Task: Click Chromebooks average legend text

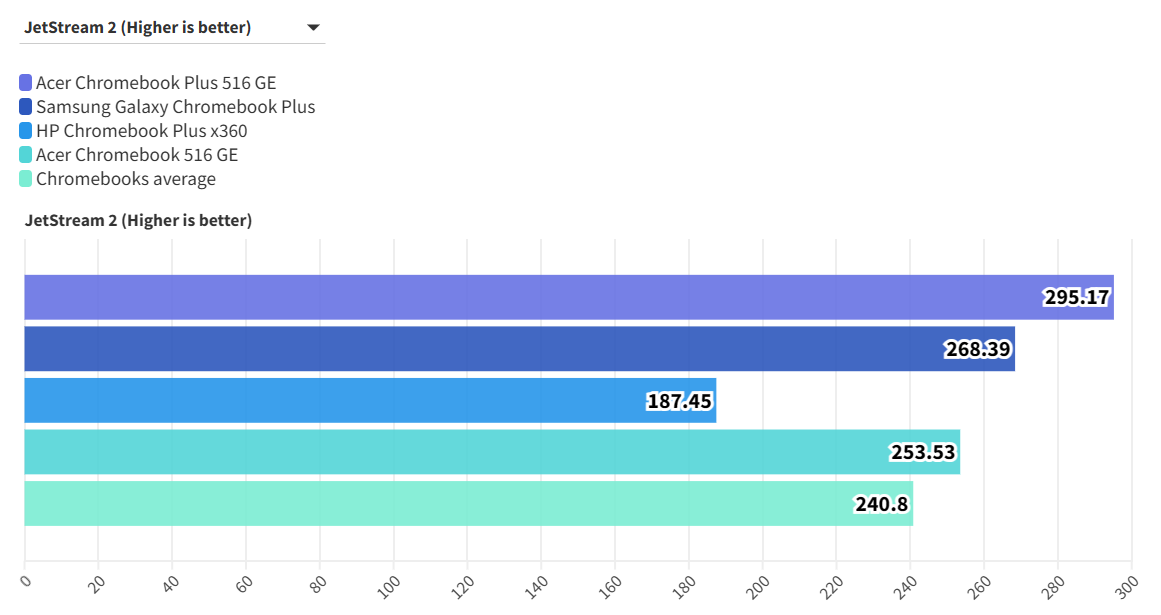Action: tap(126, 179)
